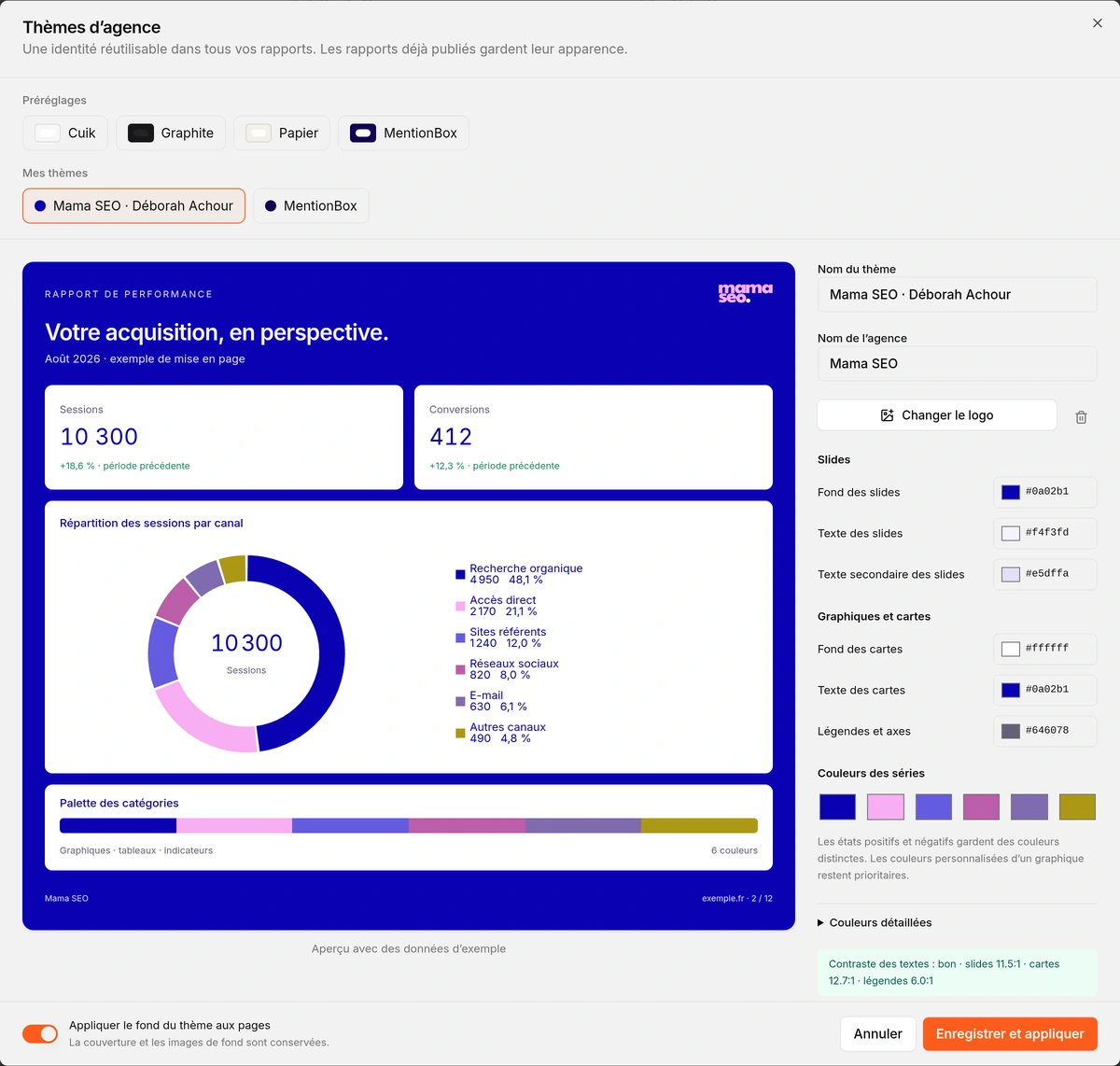This screenshot has width=1120, height=1066.
Task: Click the Accès direct legend entry
Action: pyautogui.click(x=497, y=606)
